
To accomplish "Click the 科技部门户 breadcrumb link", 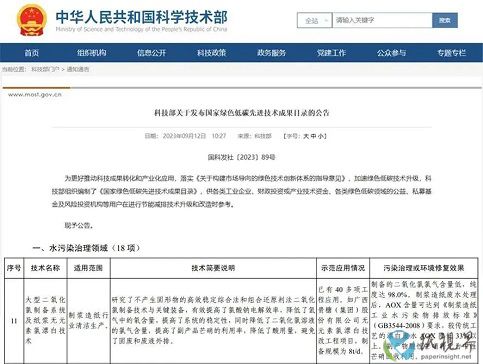I will [45, 69].
